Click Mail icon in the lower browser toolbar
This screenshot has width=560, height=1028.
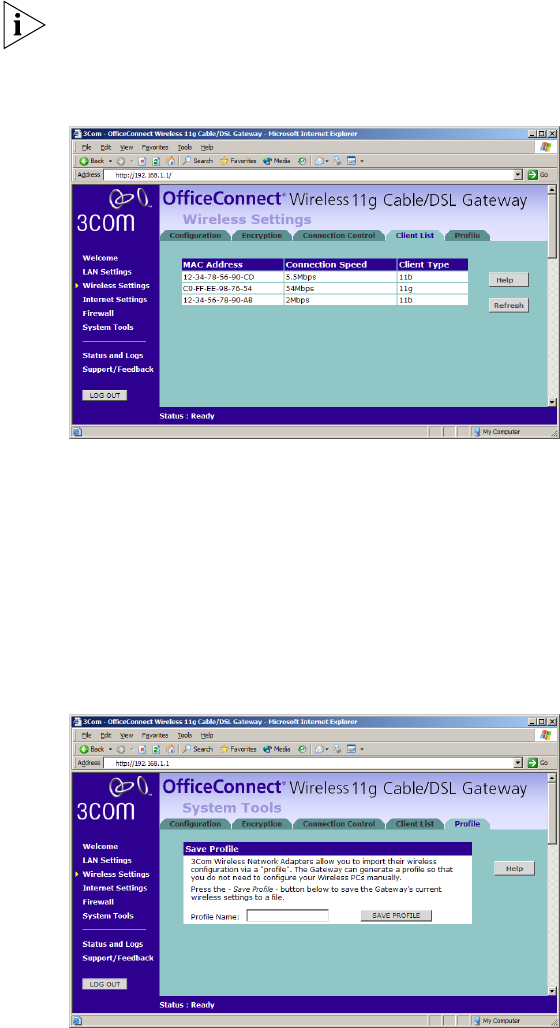coord(317,749)
